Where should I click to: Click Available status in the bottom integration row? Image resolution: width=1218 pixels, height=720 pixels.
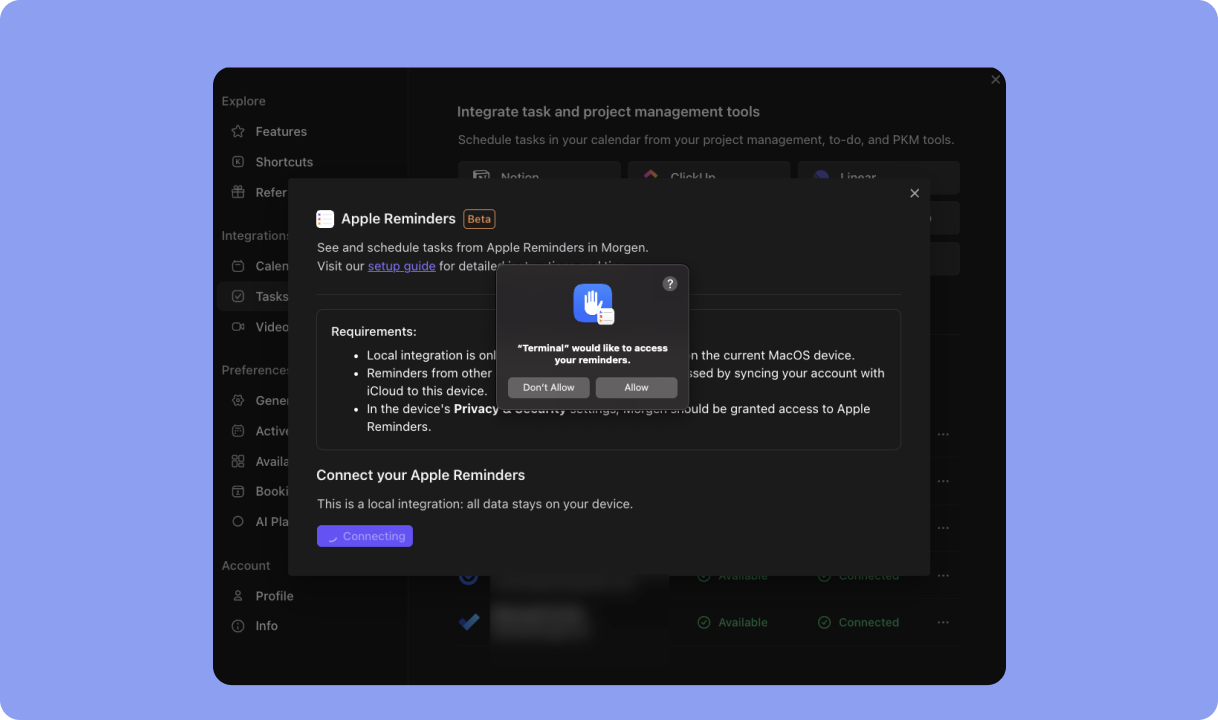click(x=733, y=622)
